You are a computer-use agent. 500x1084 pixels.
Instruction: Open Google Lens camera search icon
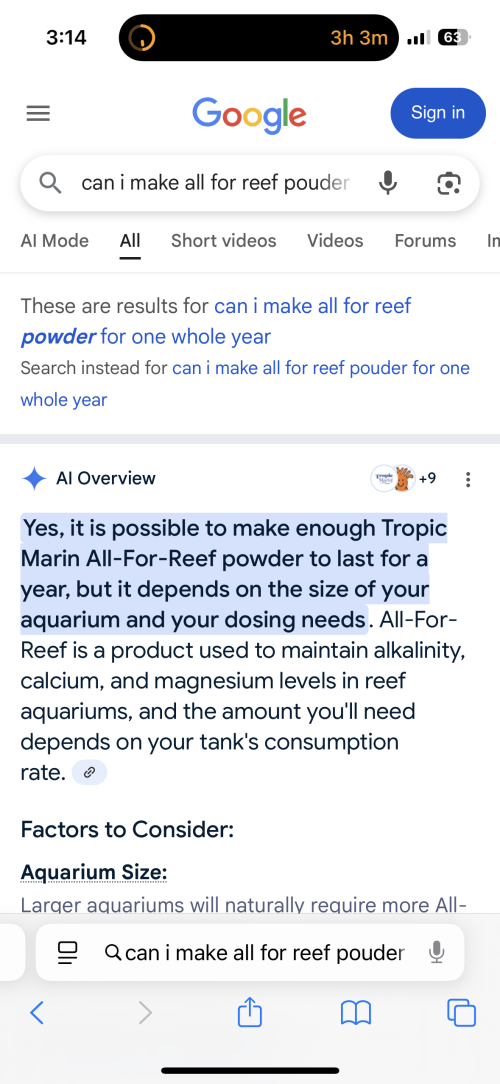(449, 183)
